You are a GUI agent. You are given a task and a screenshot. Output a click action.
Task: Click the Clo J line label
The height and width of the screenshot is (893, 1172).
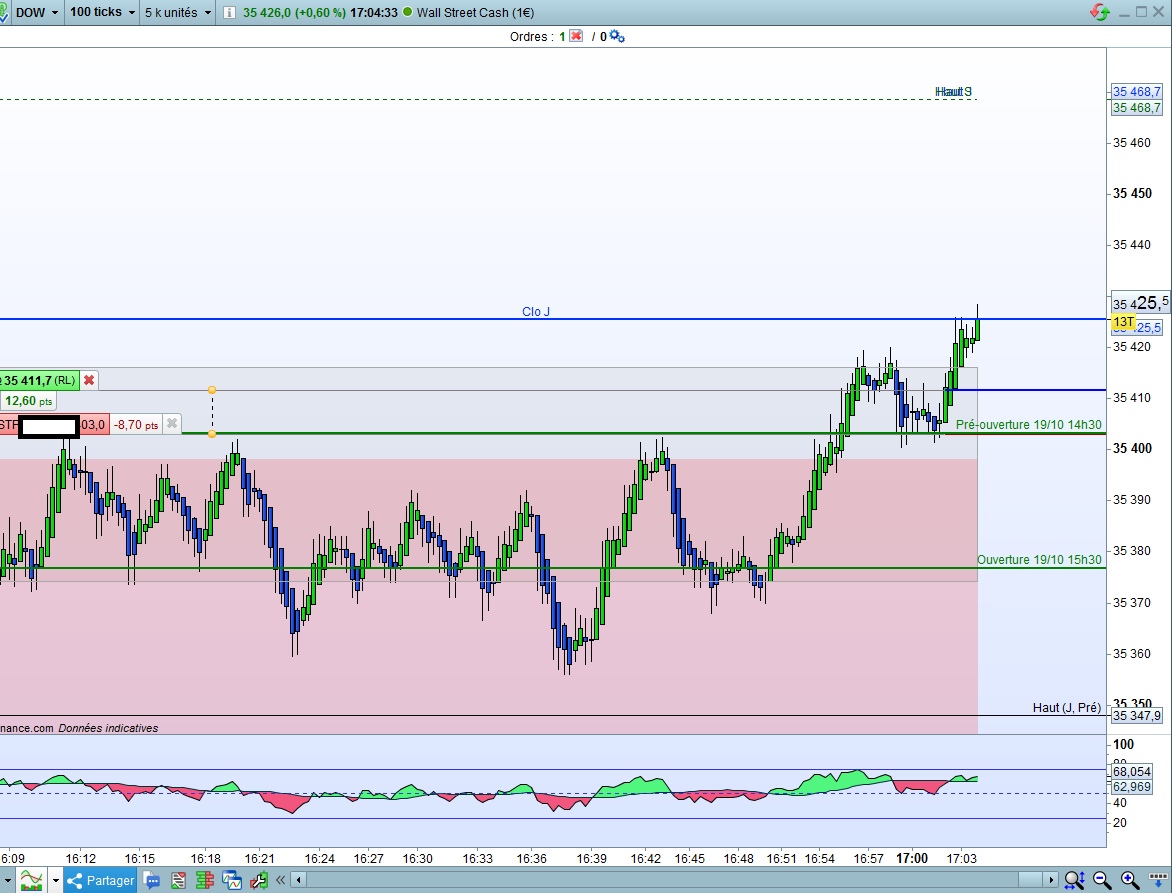[536, 312]
